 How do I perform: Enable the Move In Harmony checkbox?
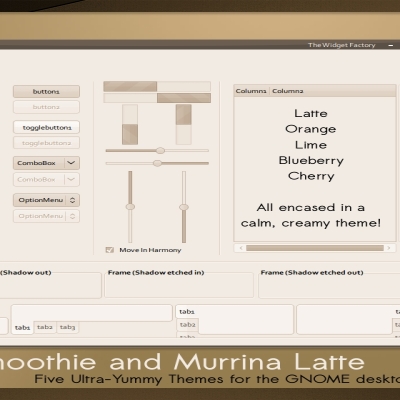109,250
